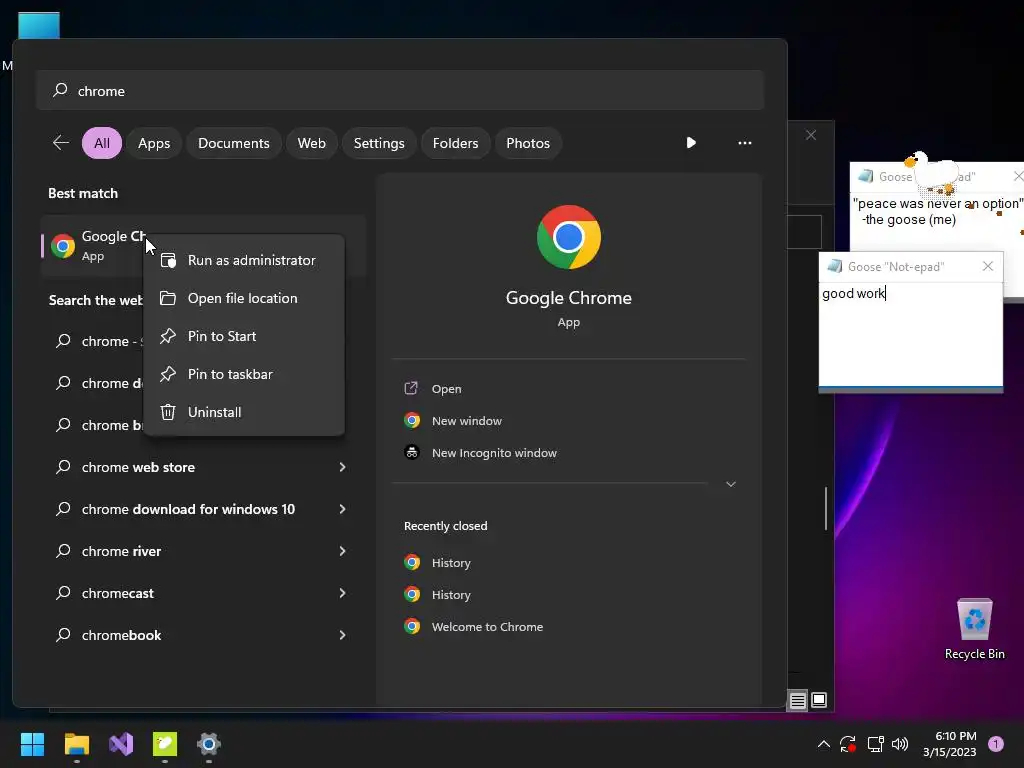Screen dimensions: 1024x768
Task: Click the Windows Start button
Action: point(32,744)
